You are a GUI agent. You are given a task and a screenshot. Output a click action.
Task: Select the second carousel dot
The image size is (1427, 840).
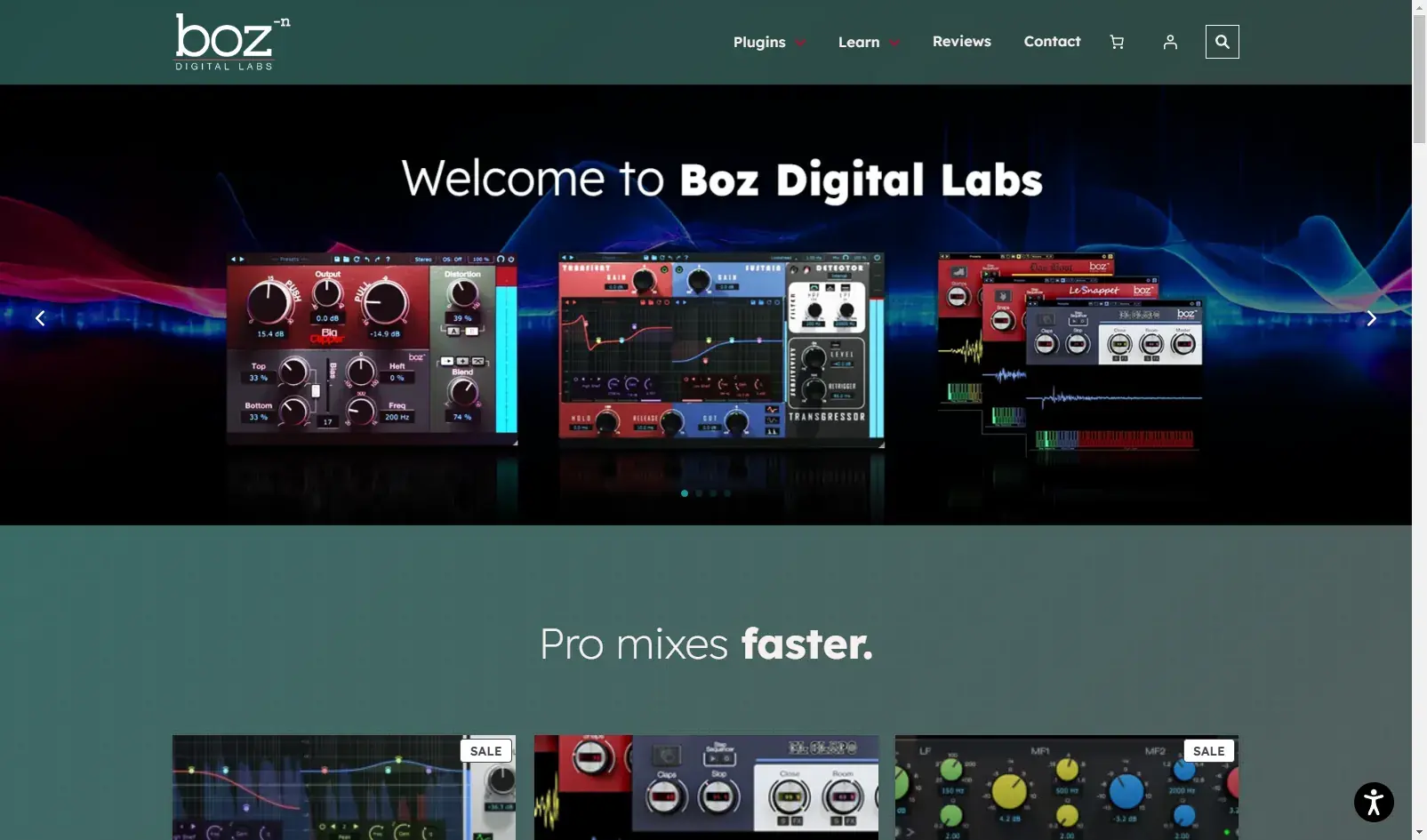pyautogui.click(x=699, y=493)
